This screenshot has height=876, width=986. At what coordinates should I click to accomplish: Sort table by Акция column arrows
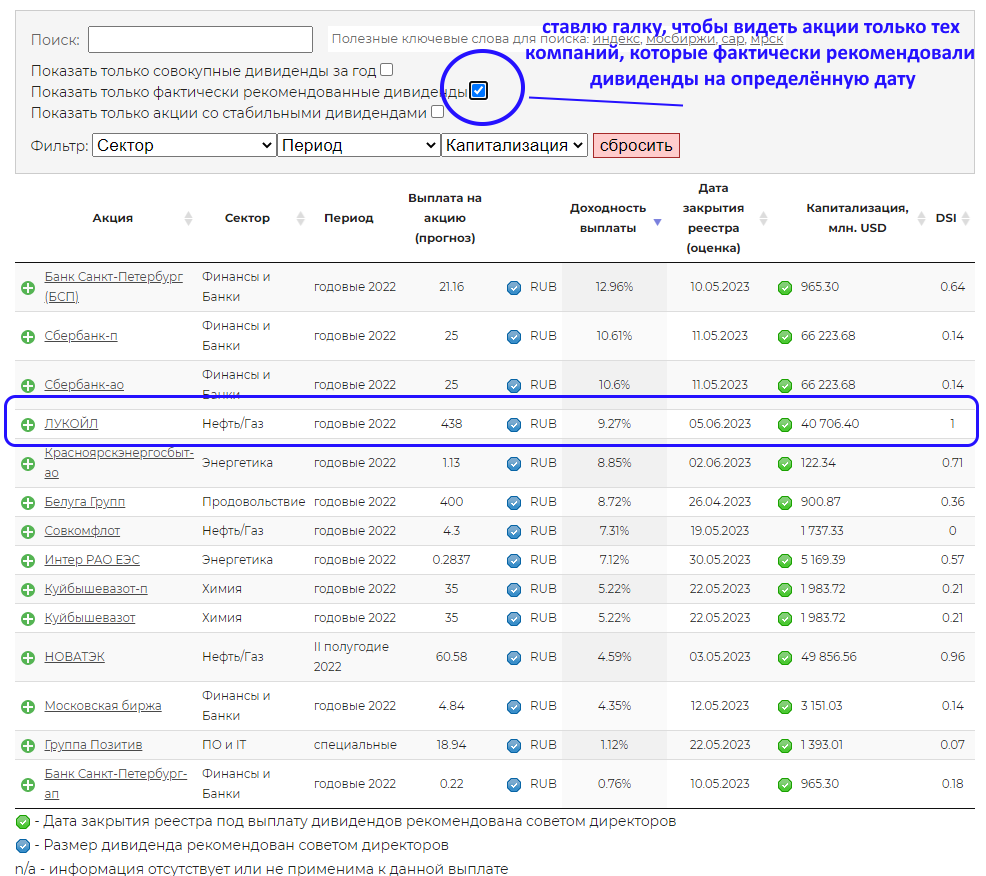[188, 218]
